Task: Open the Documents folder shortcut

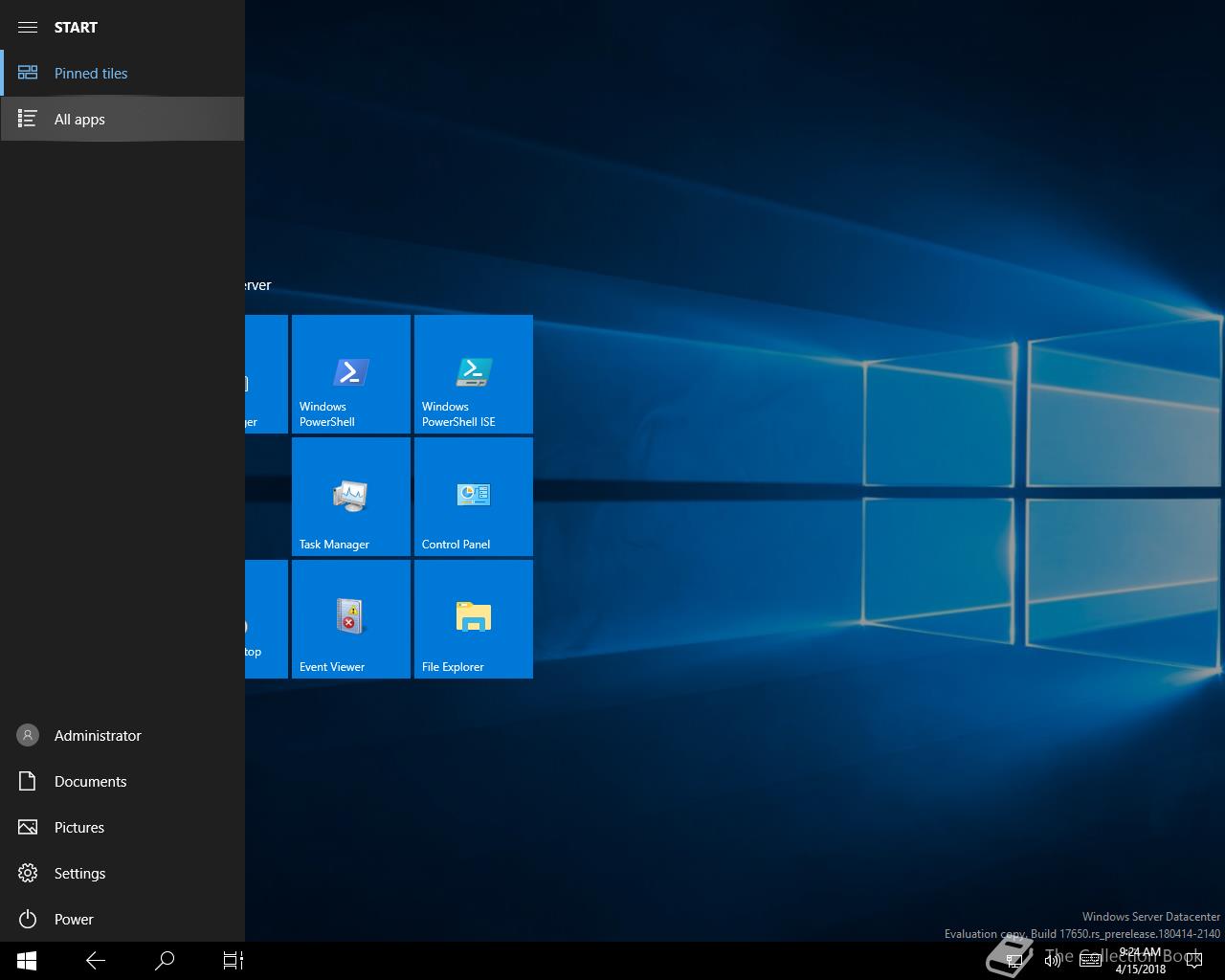Action: [x=122, y=781]
